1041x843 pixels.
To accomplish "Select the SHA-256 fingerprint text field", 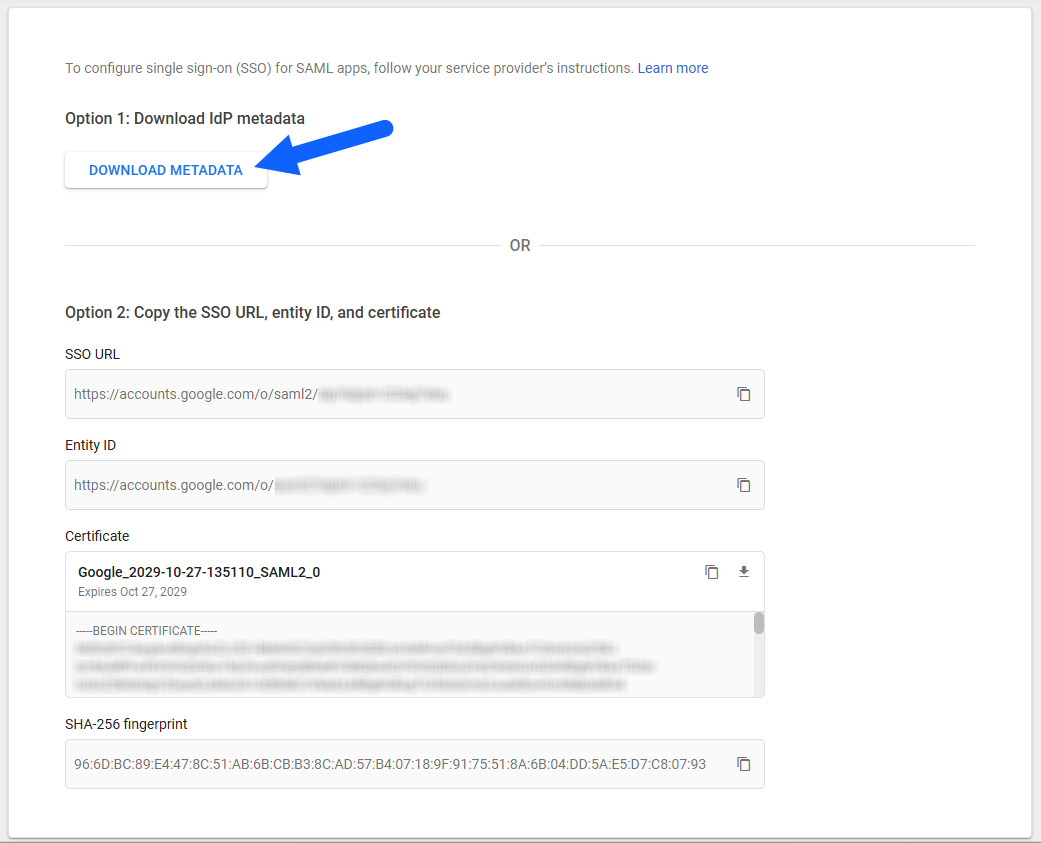I will (x=390, y=764).
